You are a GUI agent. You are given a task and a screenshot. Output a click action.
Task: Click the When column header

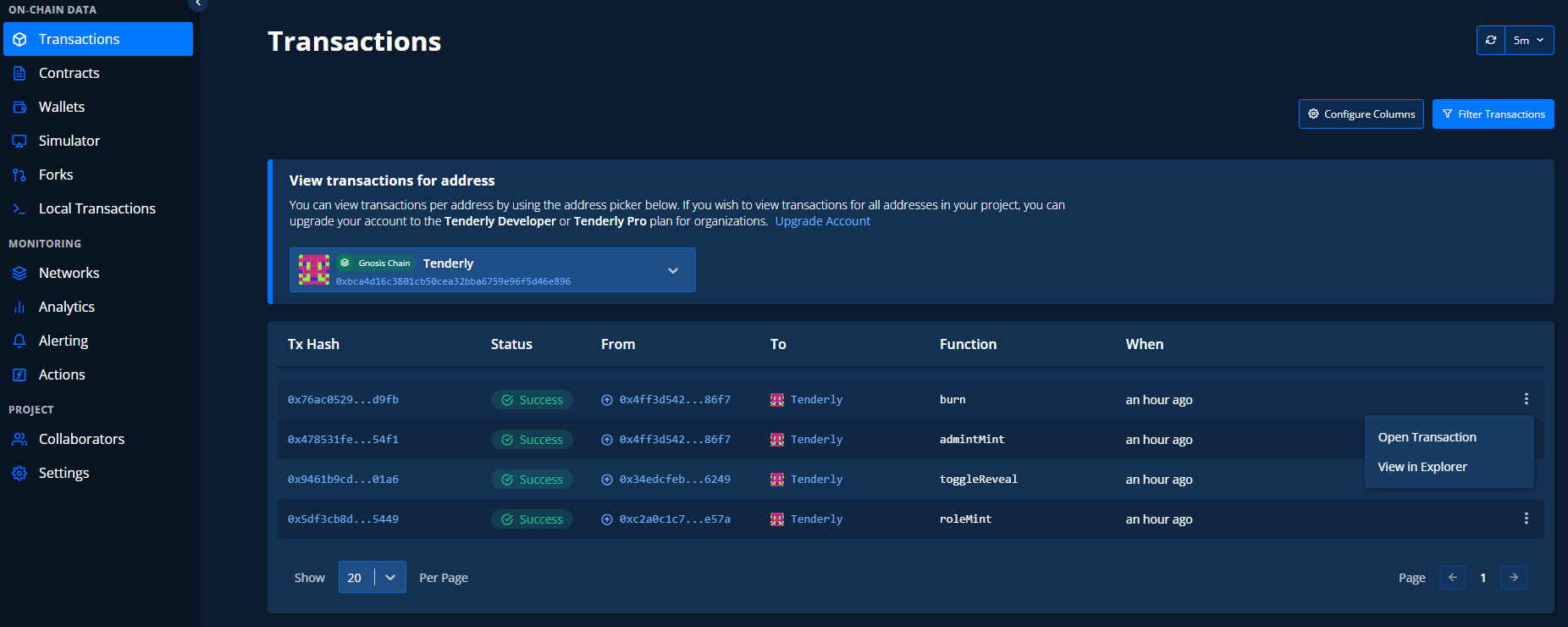[x=1145, y=344]
